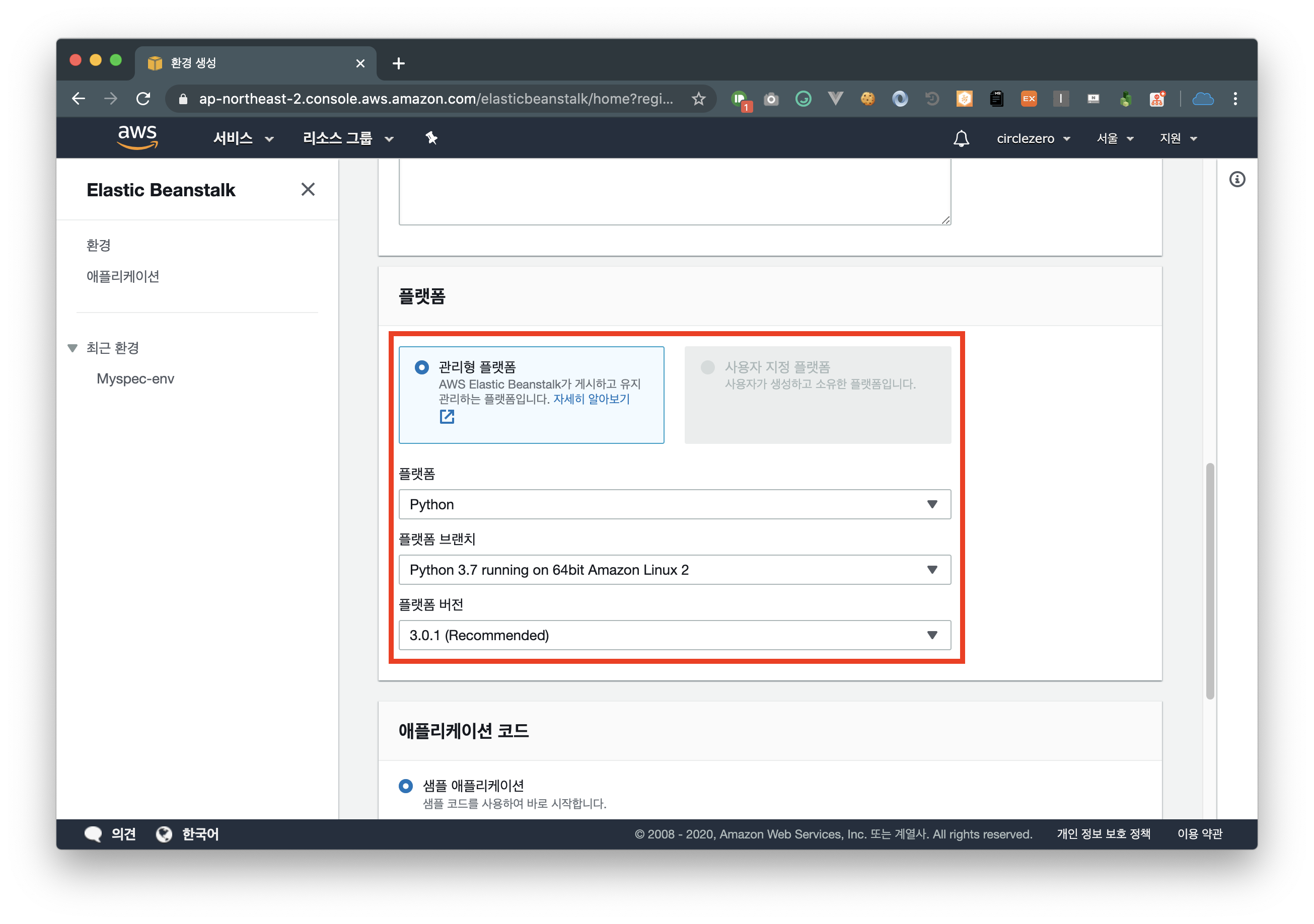Bookmark page with the star icon
This screenshot has height=924, width=1314.
click(698, 99)
